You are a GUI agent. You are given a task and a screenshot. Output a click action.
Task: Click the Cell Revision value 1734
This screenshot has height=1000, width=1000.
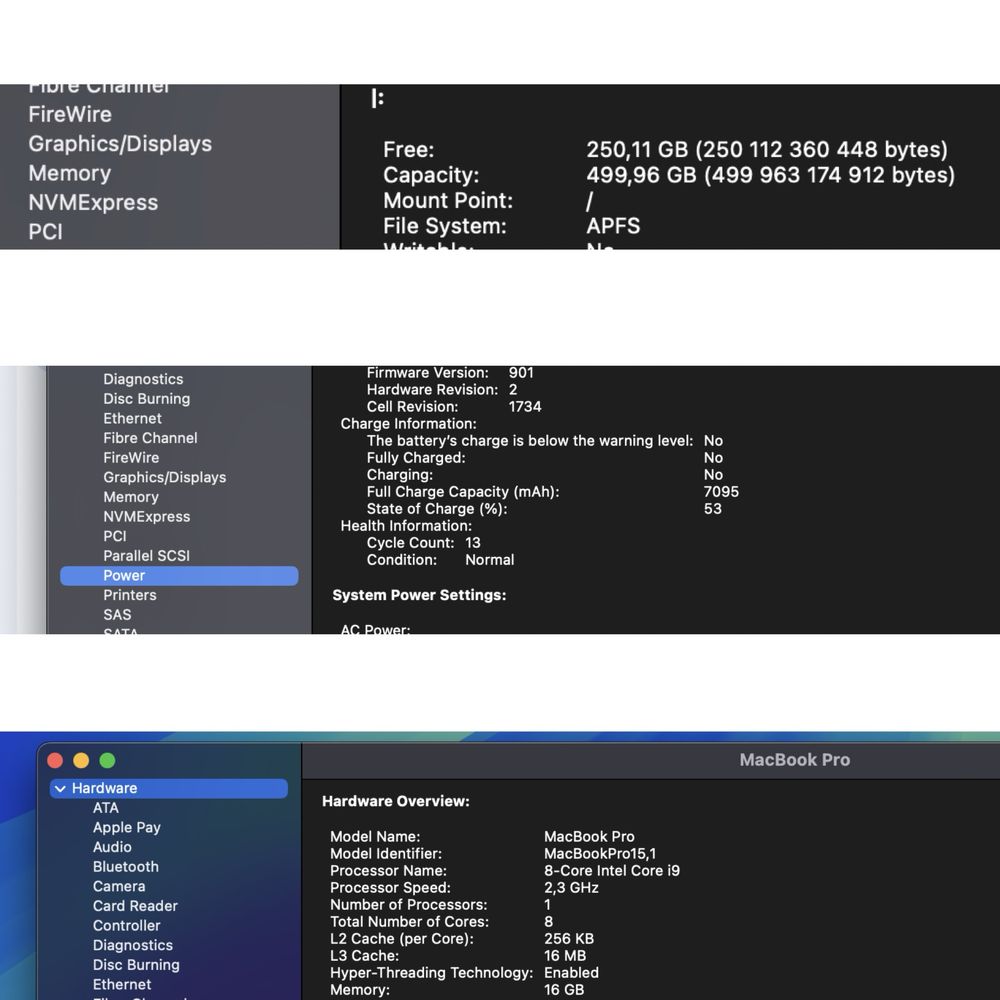tap(525, 406)
